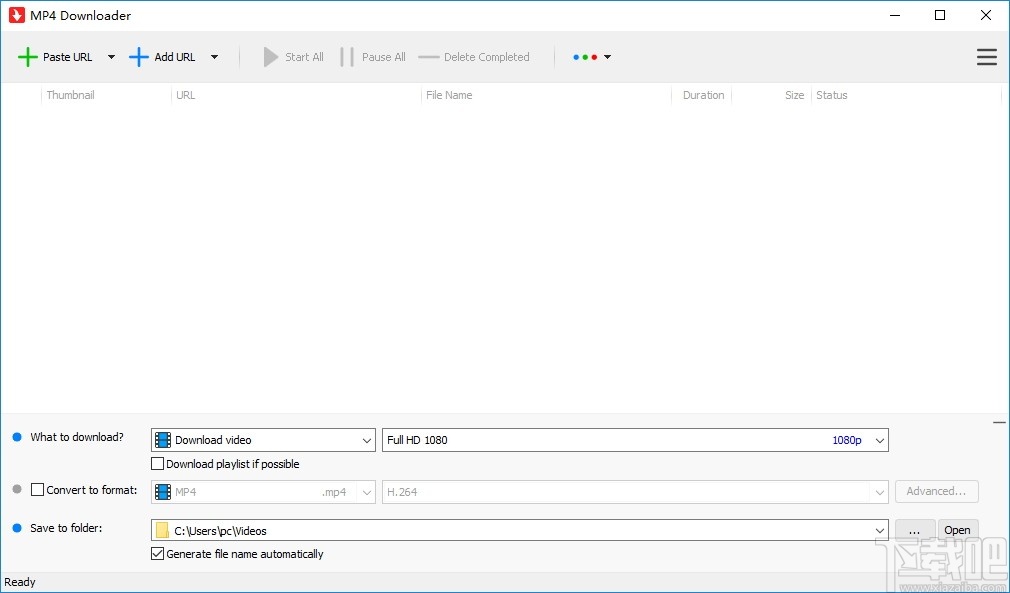Open the hamburger menu

(986, 57)
